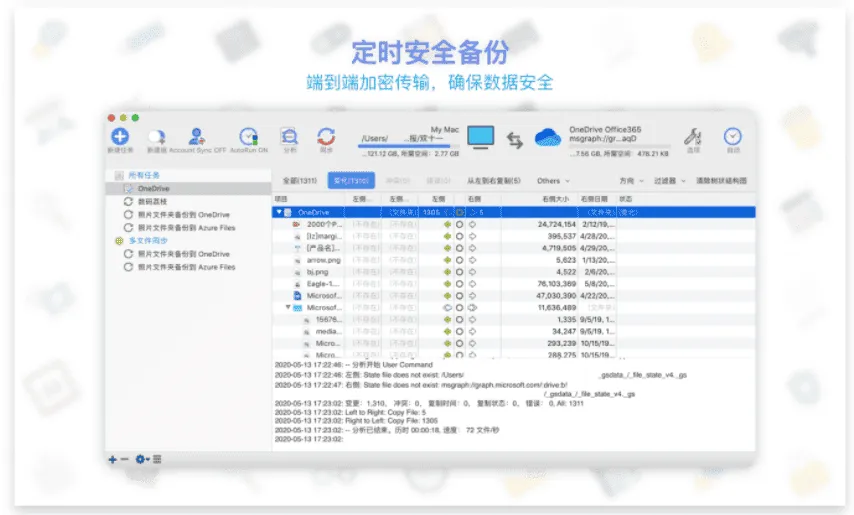Click the New Task plus icon
This screenshot has width=854, height=515.
tap(120, 136)
